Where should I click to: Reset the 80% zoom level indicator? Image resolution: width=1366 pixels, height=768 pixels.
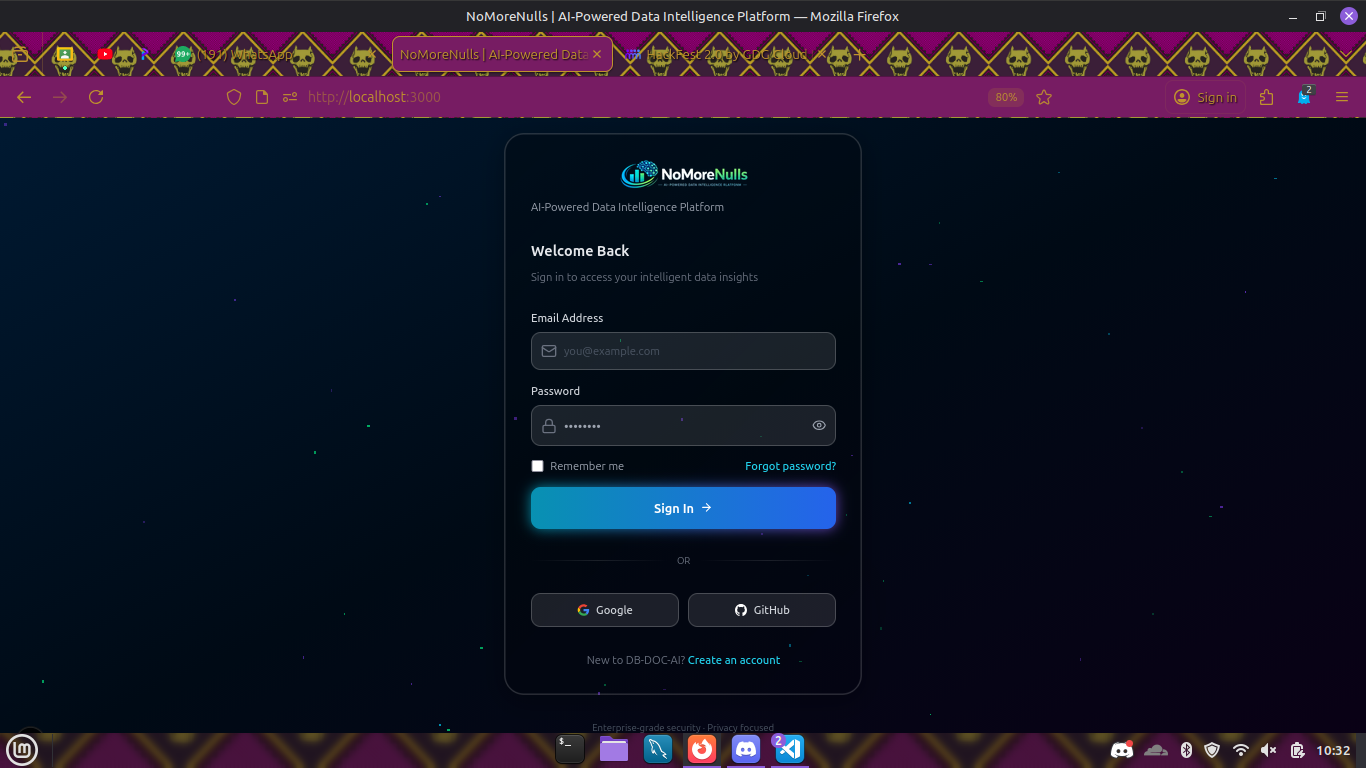point(1006,97)
